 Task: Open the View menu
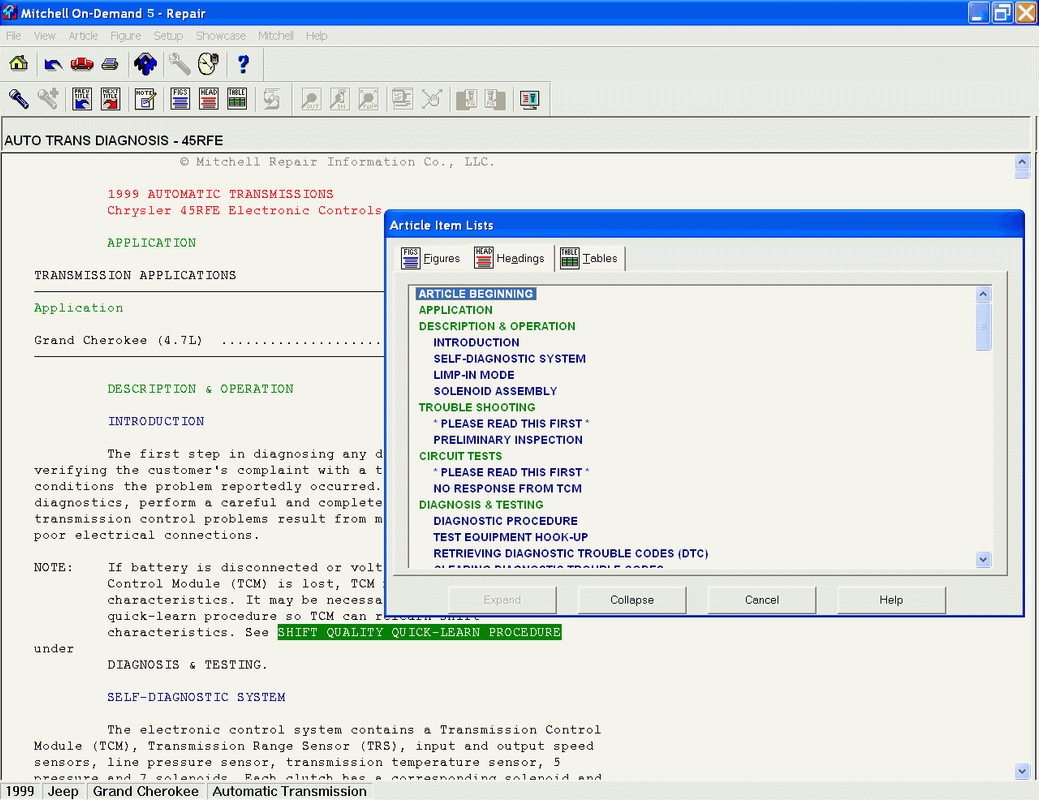pyautogui.click(x=44, y=36)
